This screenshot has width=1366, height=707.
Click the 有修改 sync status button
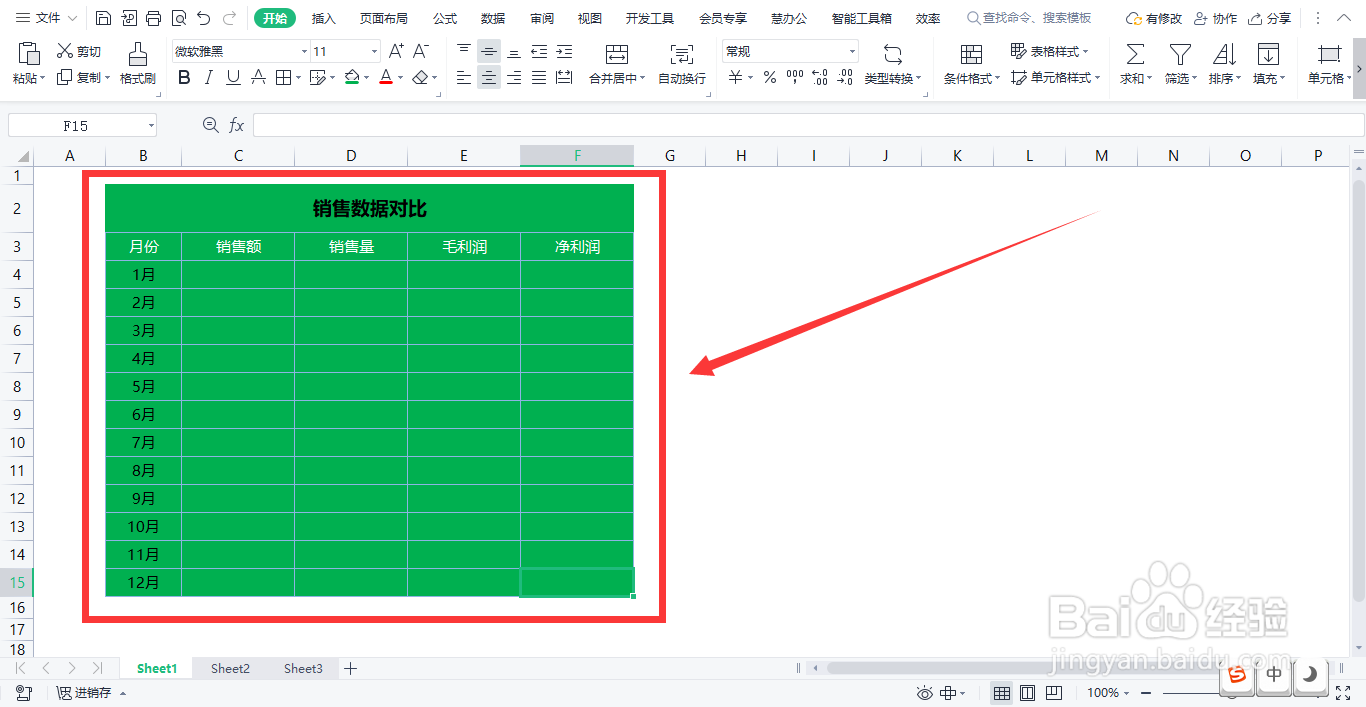pyautogui.click(x=1154, y=18)
